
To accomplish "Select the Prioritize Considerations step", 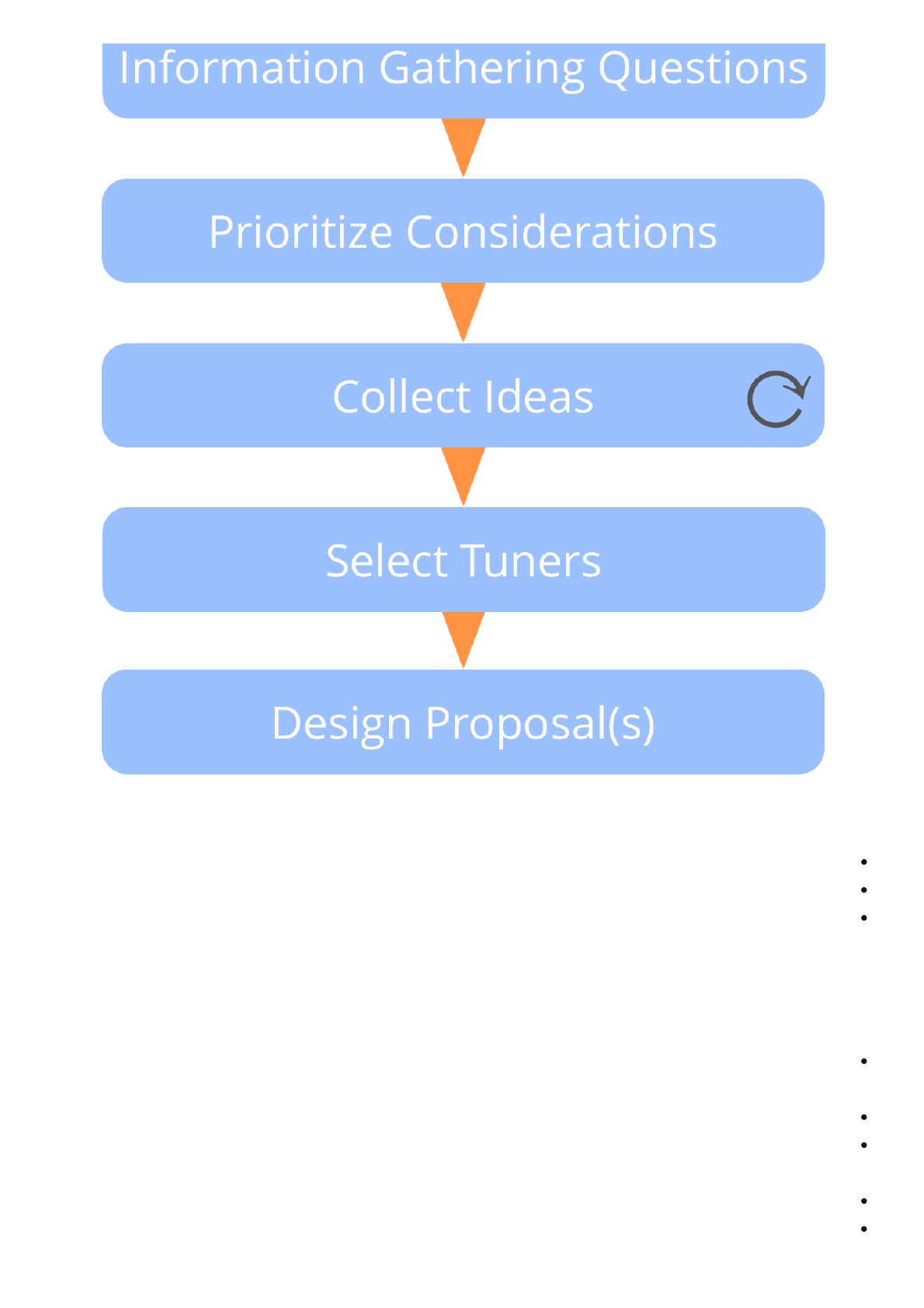I will point(464,231).
